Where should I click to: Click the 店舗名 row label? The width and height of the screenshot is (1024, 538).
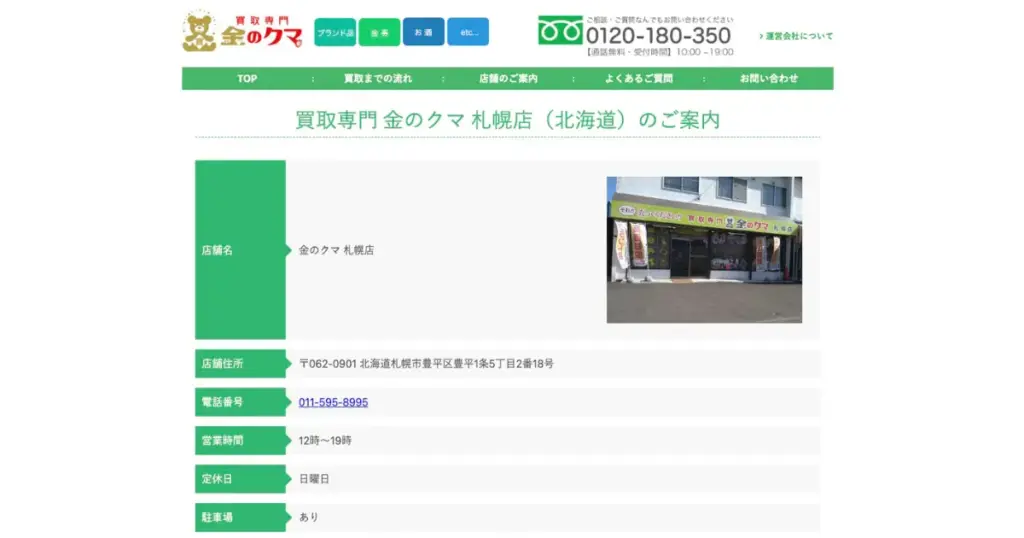point(240,249)
